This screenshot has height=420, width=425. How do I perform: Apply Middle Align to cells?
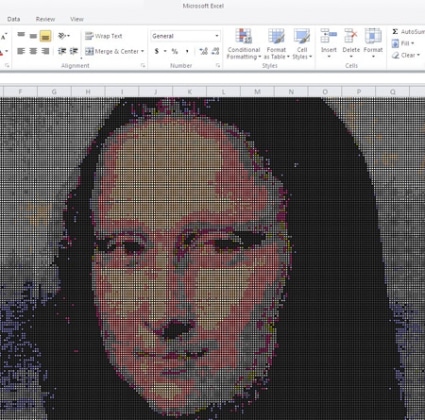(33, 36)
